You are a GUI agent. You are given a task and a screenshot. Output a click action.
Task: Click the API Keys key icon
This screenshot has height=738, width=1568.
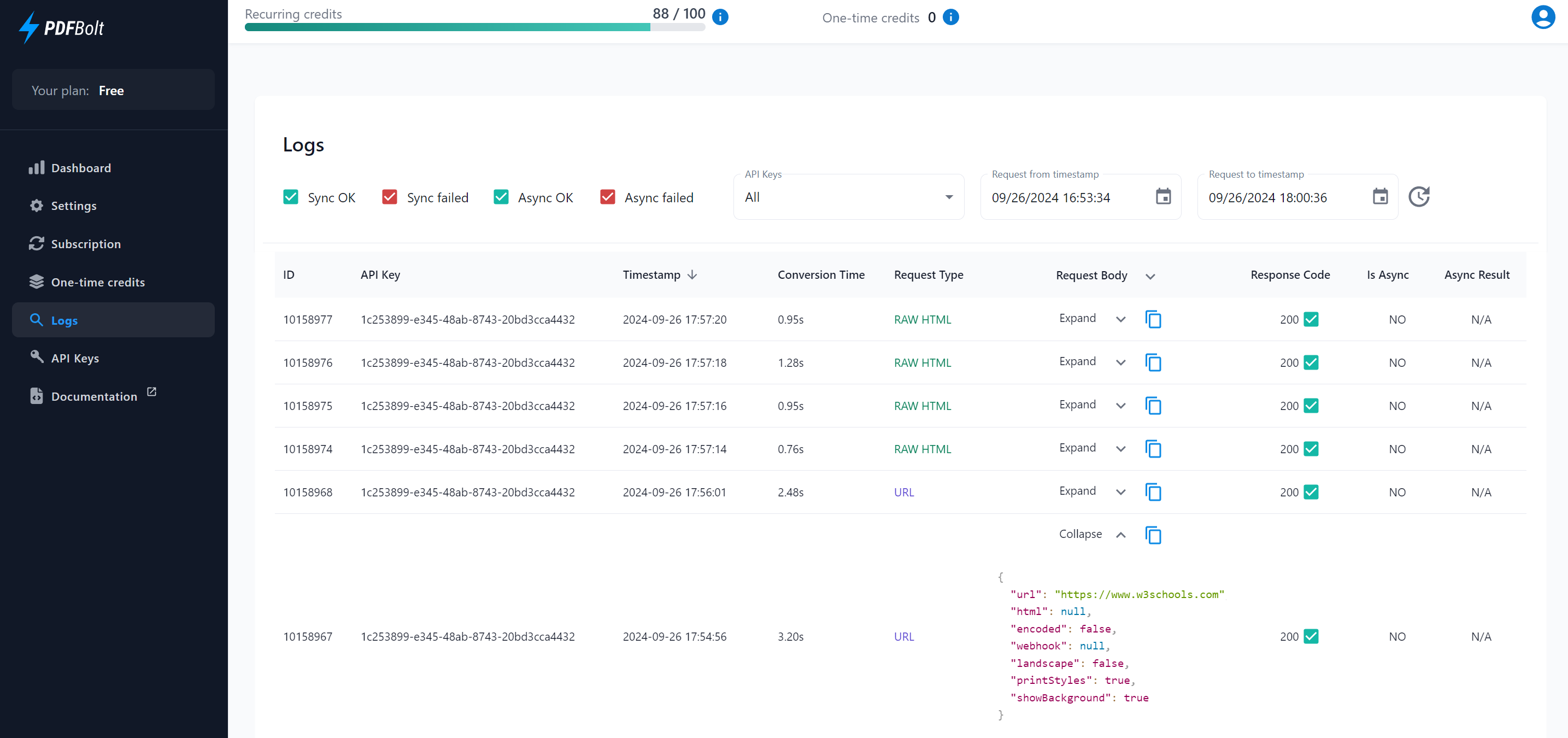click(37, 358)
